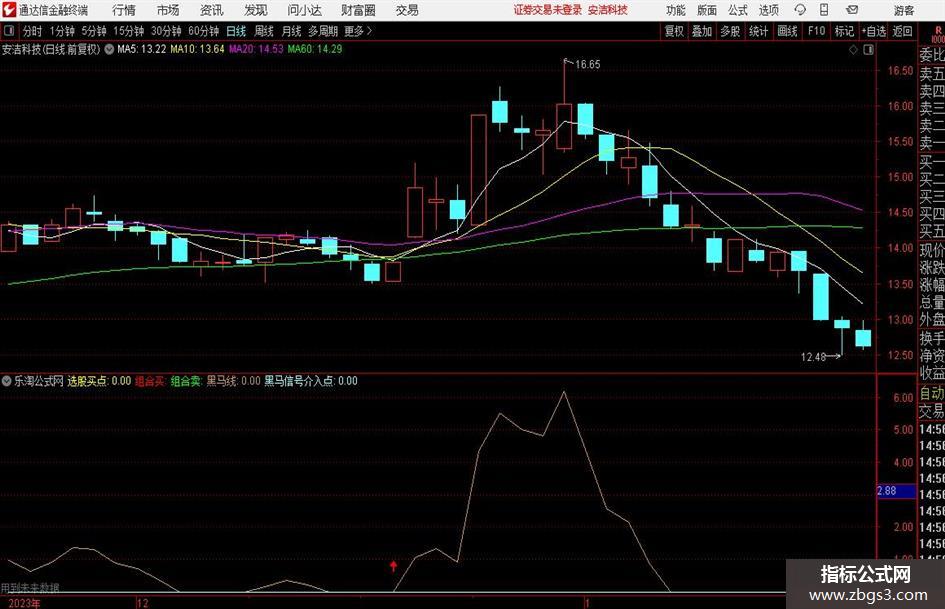Screen dimensions: 945x609
Task: Switch to 月线 monthly period
Action: (292, 31)
